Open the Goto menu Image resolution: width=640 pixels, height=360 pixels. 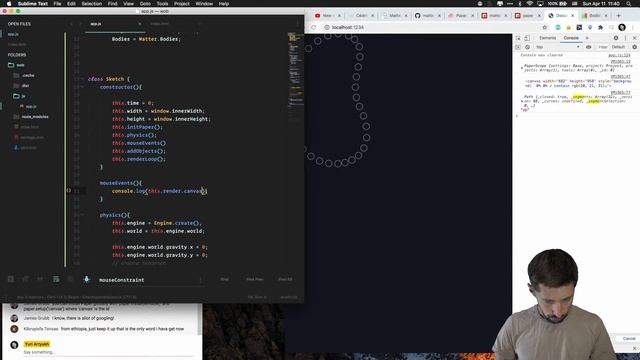tap(145, 4)
